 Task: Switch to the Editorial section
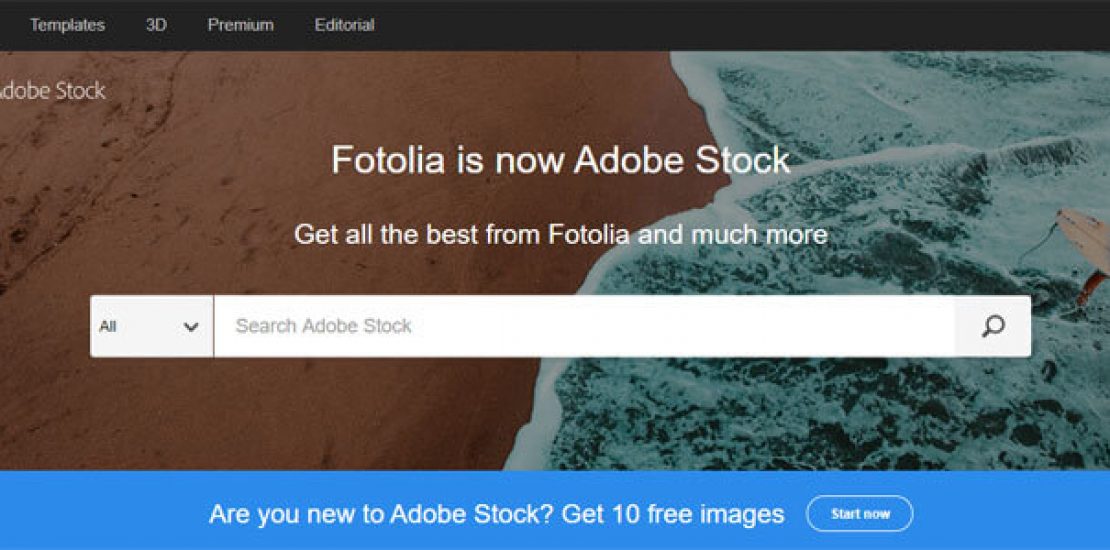344,25
